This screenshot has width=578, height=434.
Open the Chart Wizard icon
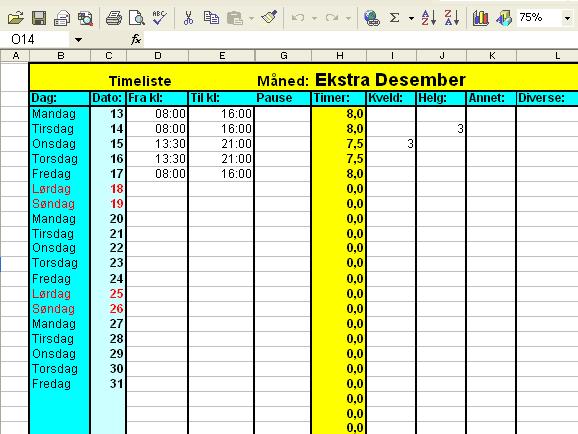[x=481, y=17]
